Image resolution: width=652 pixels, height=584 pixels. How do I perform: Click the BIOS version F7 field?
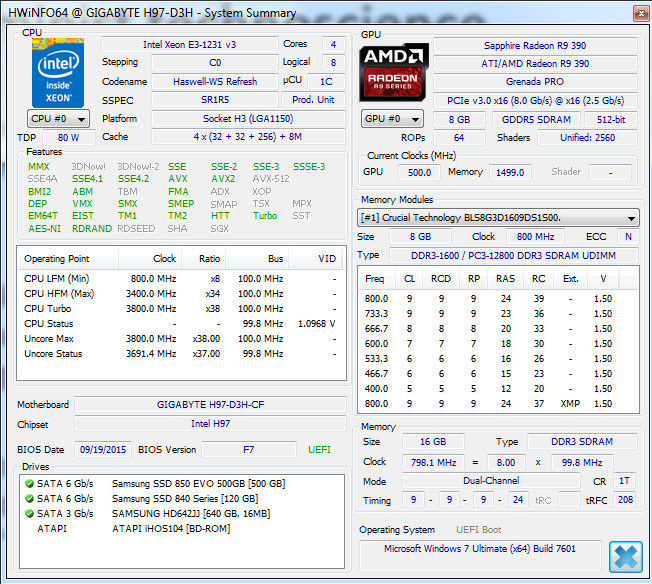coord(249,450)
